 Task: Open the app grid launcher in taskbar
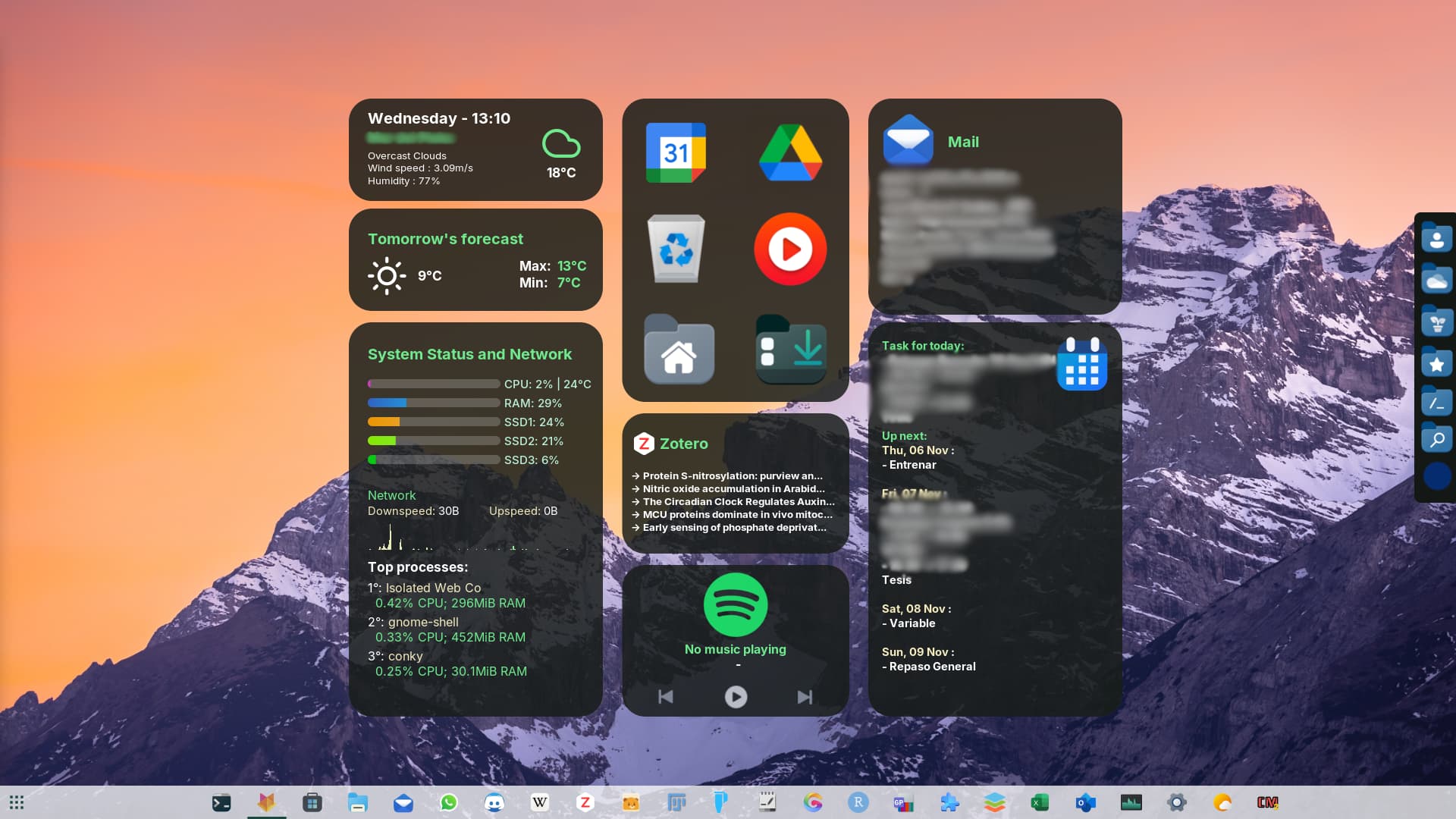click(17, 802)
